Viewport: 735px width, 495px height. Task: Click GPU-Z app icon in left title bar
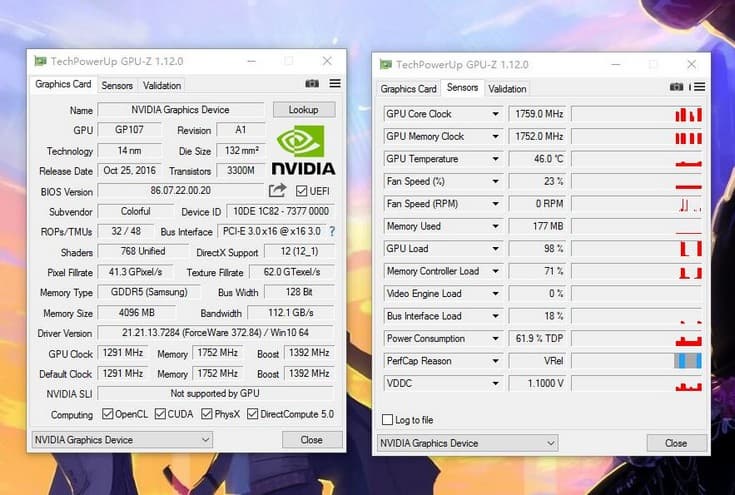coord(40,61)
